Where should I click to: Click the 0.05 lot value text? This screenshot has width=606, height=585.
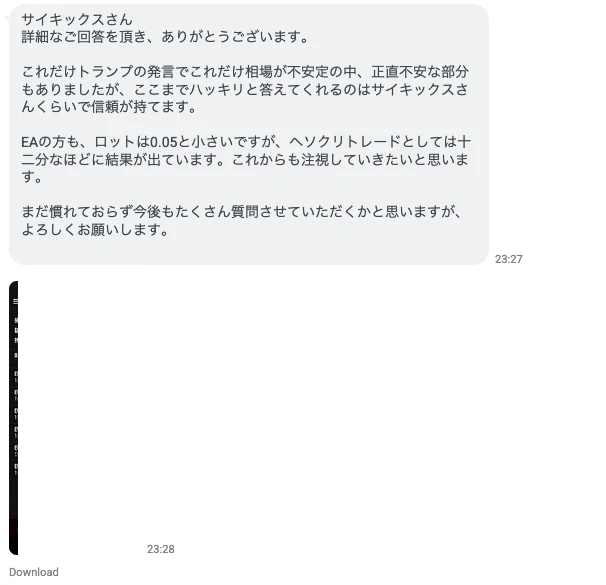point(163,142)
